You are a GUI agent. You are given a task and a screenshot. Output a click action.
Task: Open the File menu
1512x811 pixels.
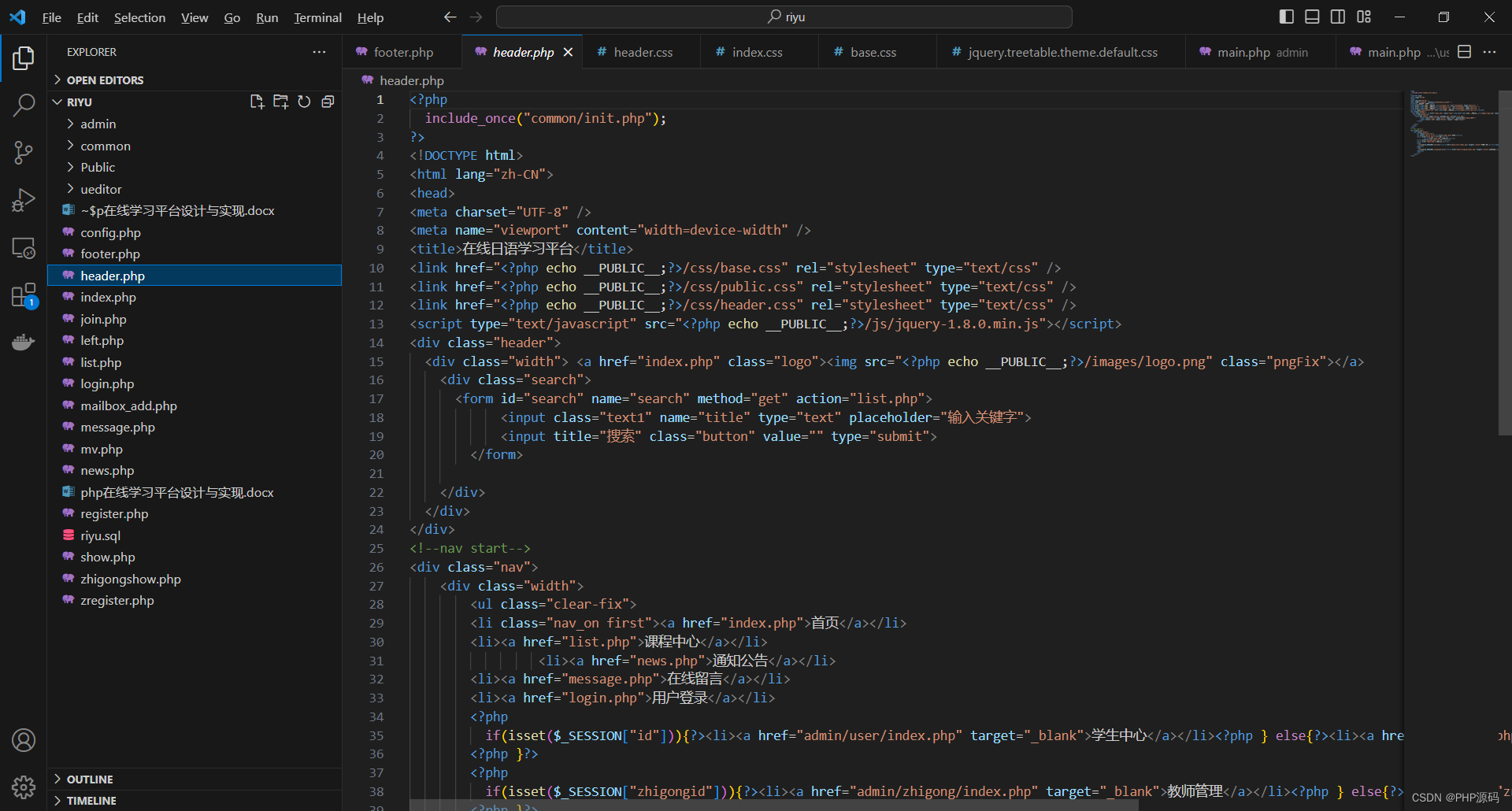tap(52, 17)
